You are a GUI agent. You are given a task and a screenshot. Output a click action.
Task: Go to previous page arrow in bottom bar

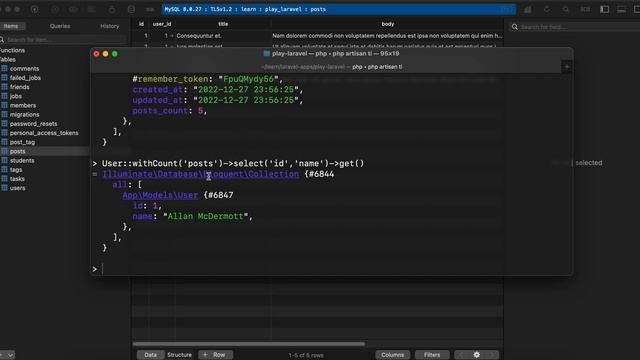[x=461, y=355]
